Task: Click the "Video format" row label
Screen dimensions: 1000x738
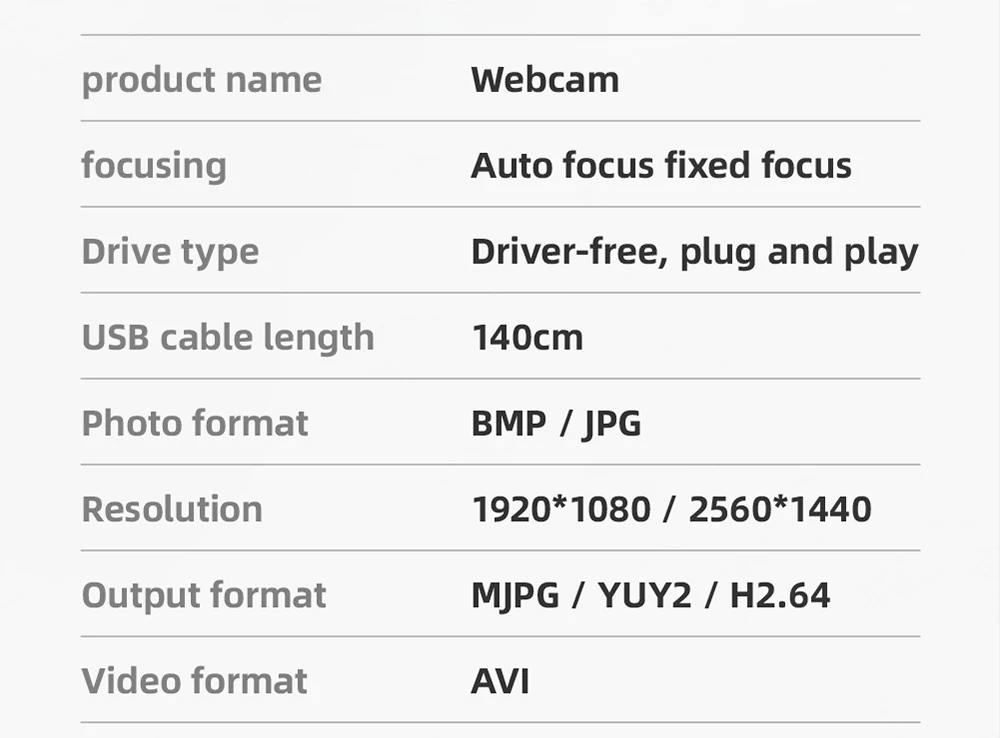Action: (x=195, y=682)
